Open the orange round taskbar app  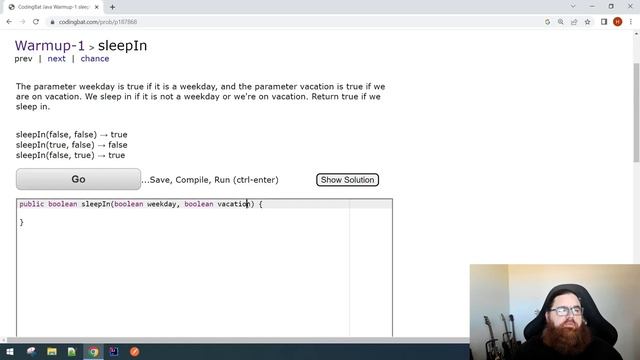click(135, 352)
